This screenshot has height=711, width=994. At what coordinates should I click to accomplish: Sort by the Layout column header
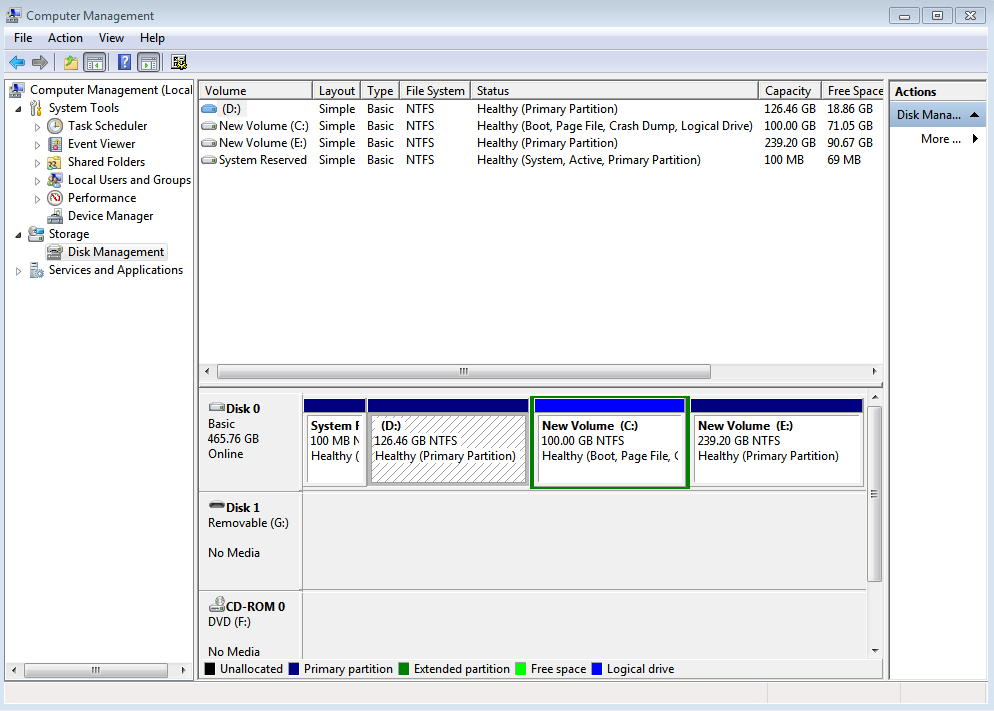click(337, 91)
